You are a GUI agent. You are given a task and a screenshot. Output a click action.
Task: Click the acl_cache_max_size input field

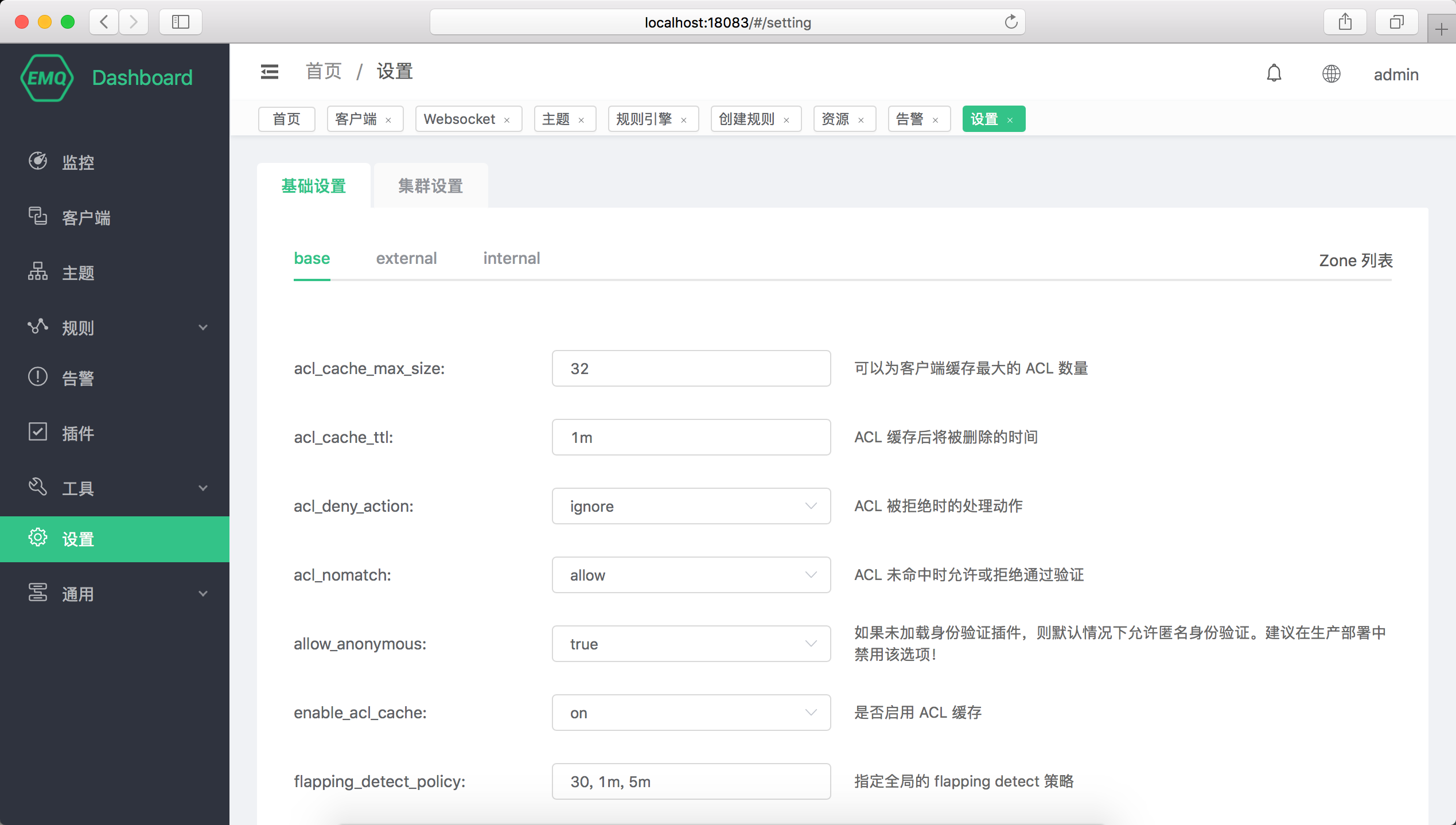pyautogui.click(x=691, y=368)
